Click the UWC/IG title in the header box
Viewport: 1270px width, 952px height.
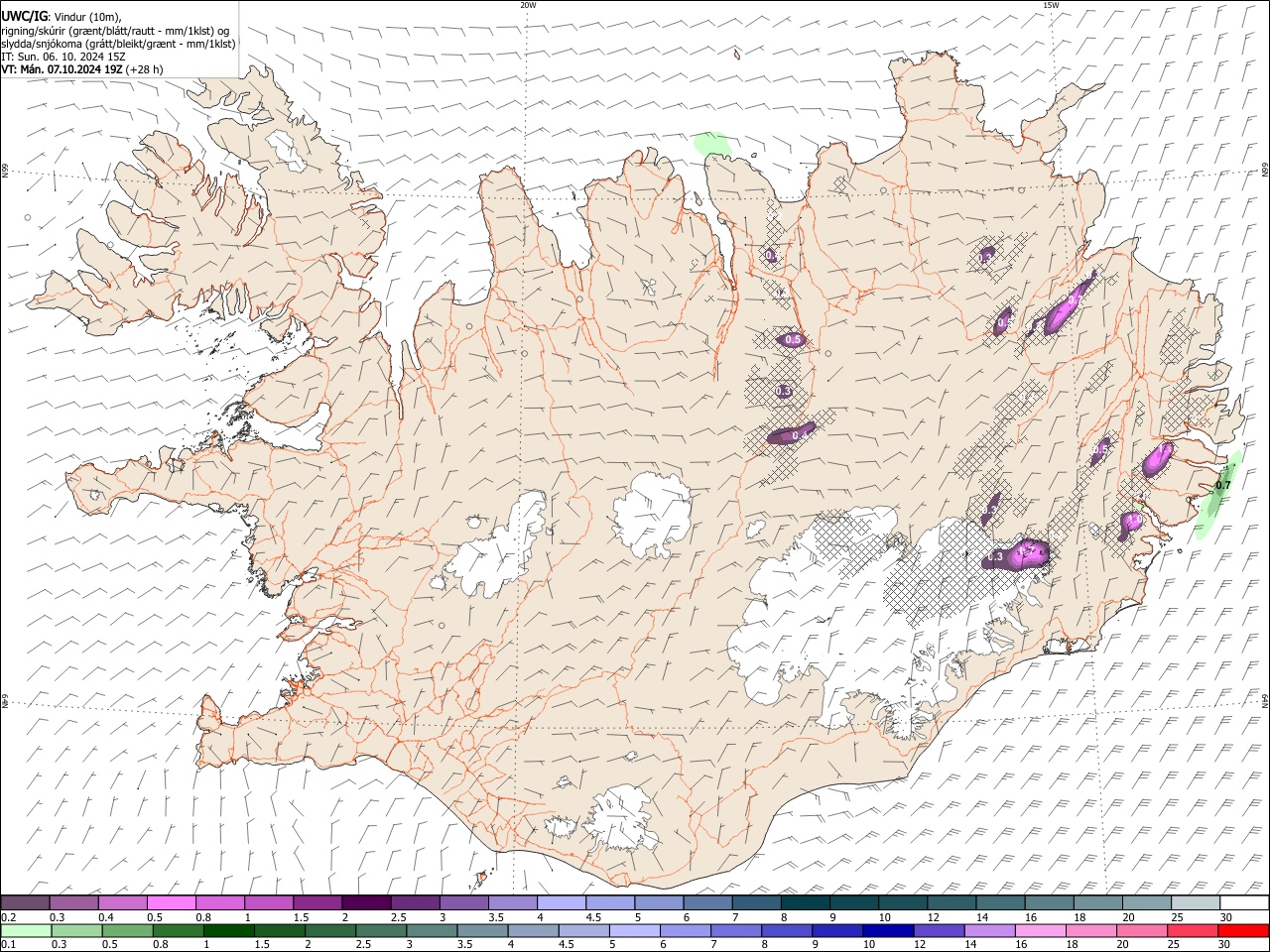(x=24, y=16)
